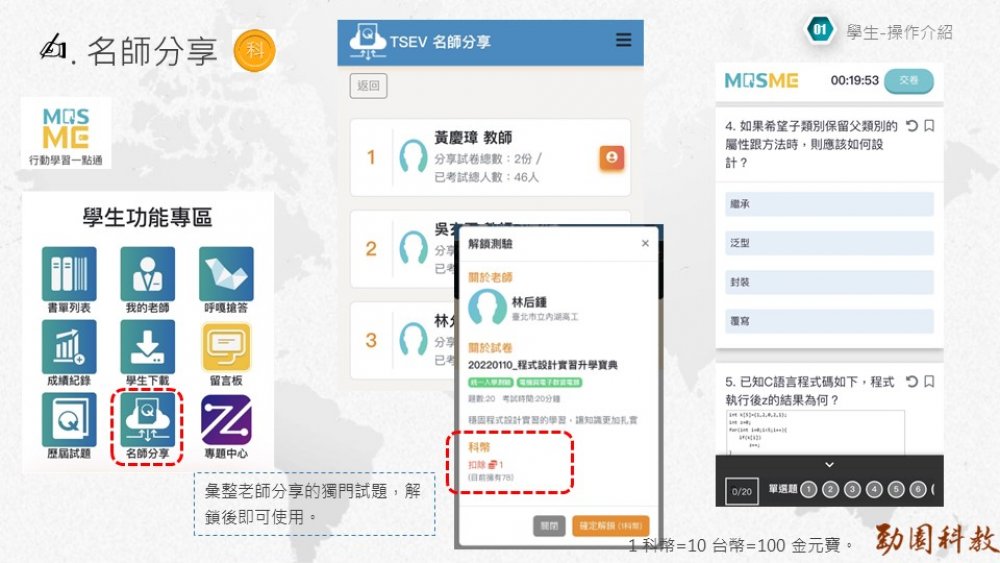Open the TSEV hamburger menu
The image size is (1000, 563).
(x=623, y=41)
